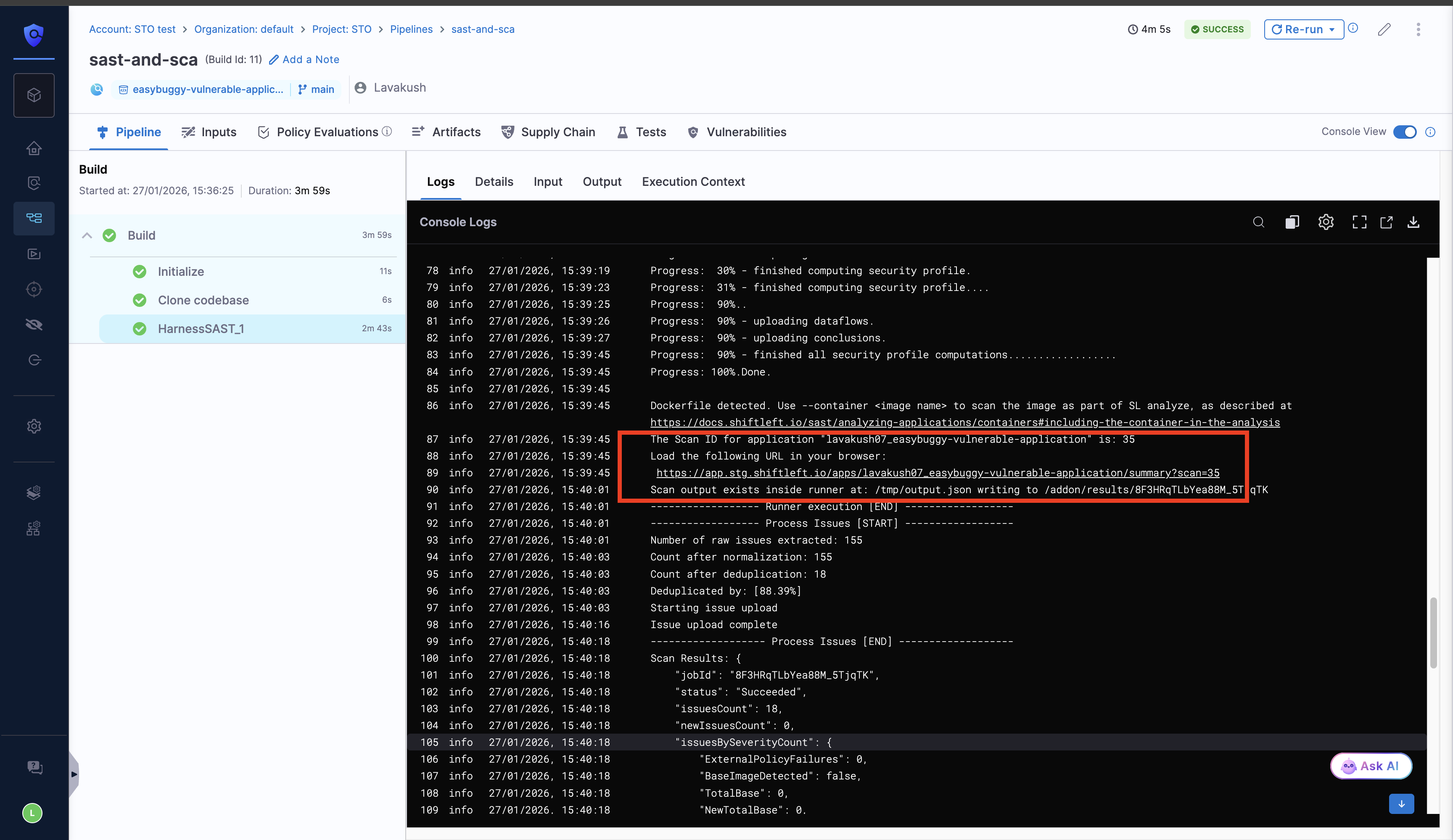
Task: Download the console logs
Action: coord(1413,222)
